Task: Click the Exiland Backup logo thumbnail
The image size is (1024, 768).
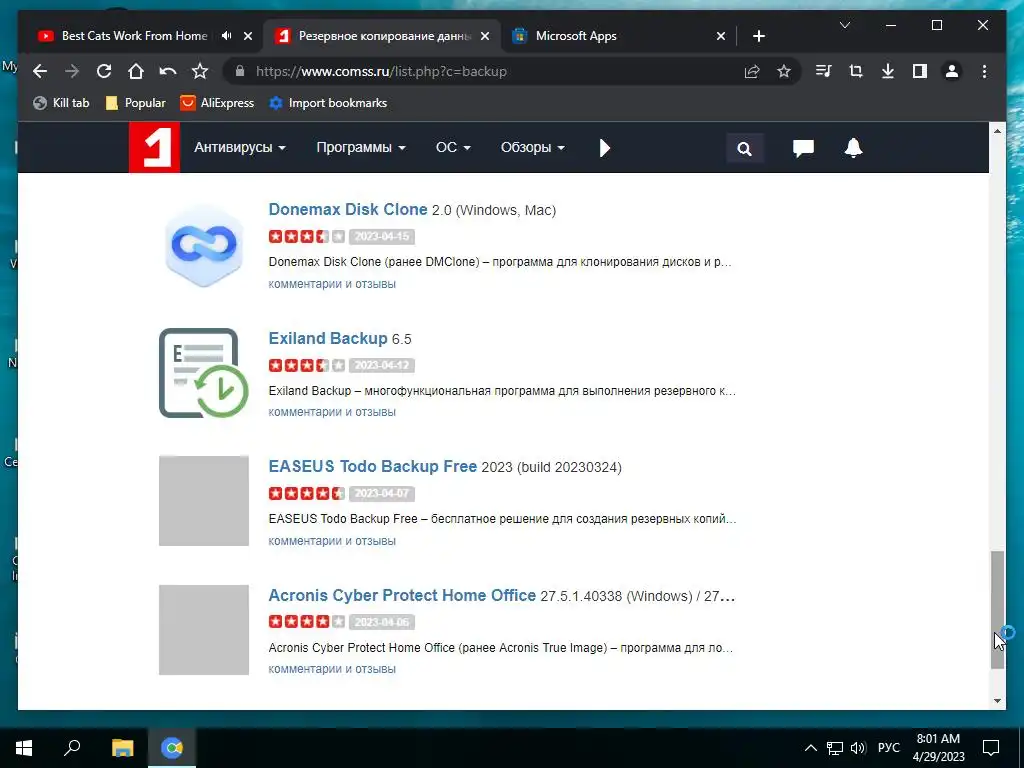Action: tap(204, 373)
